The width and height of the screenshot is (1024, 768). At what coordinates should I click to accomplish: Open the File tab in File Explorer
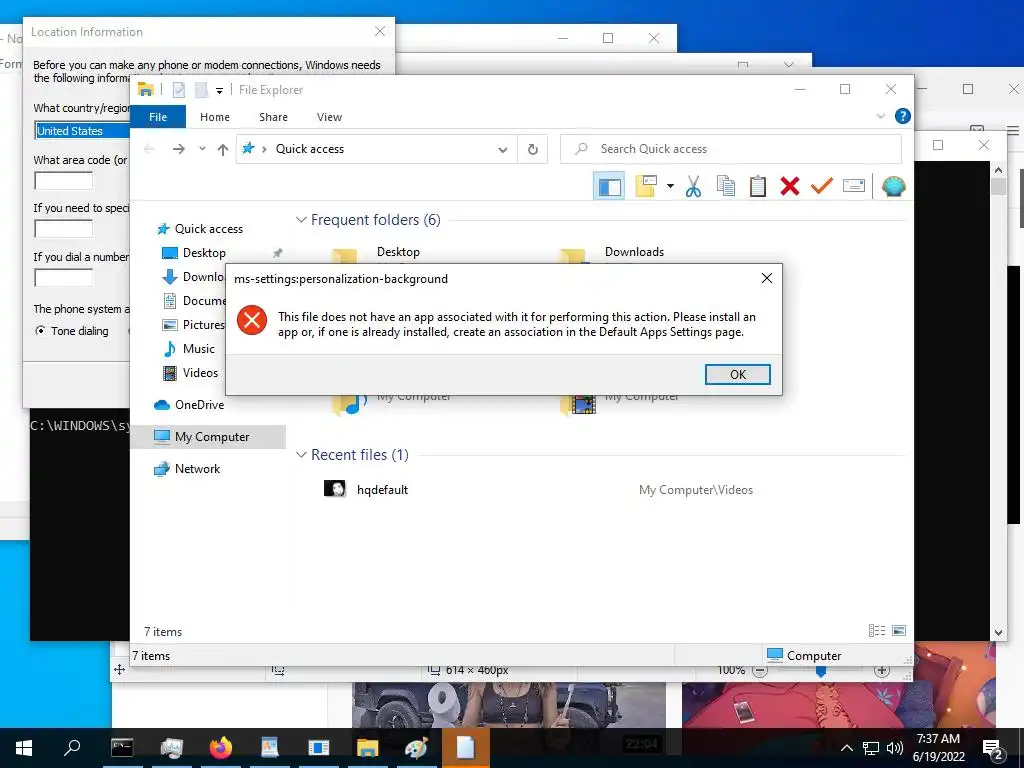pos(158,117)
